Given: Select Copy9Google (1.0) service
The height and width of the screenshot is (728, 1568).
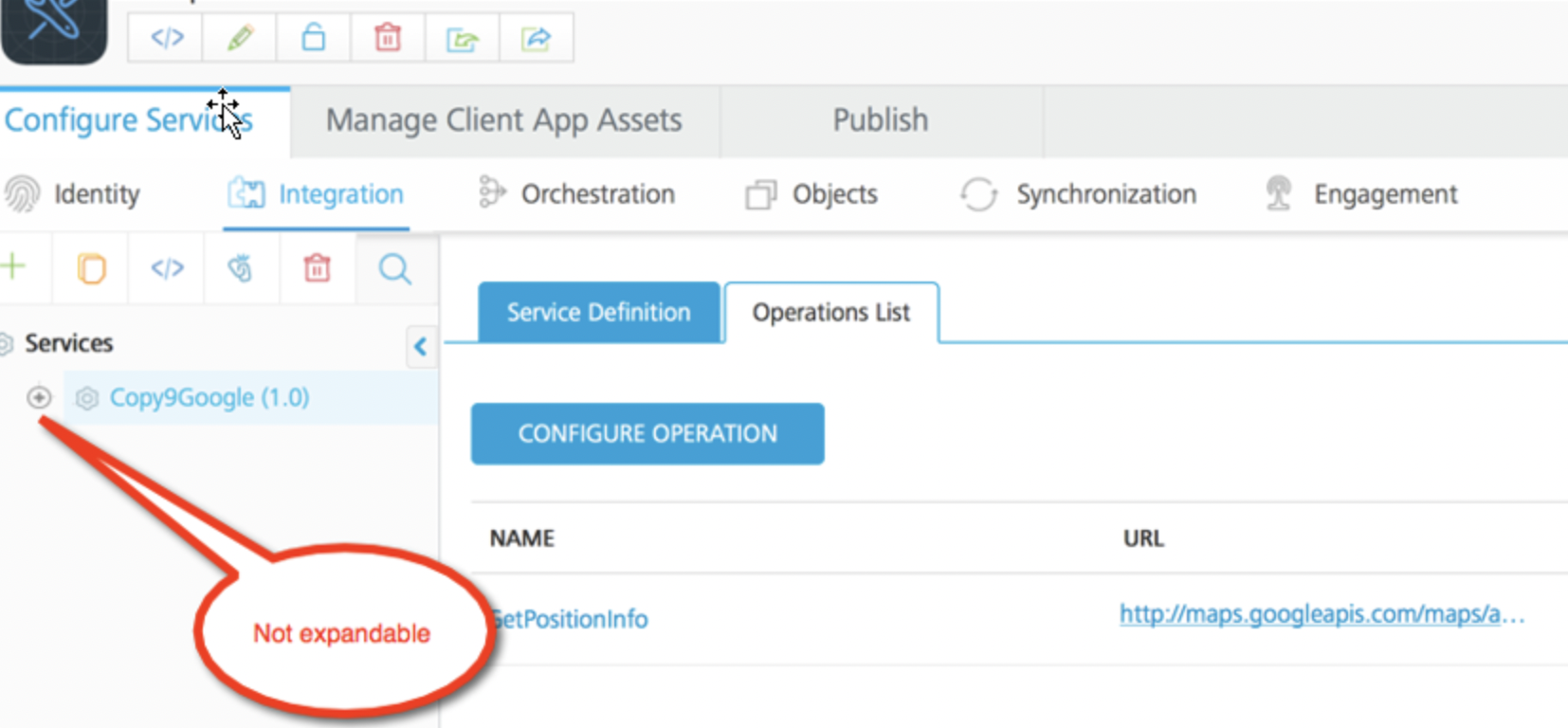Looking at the screenshot, I should pos(209,397).
